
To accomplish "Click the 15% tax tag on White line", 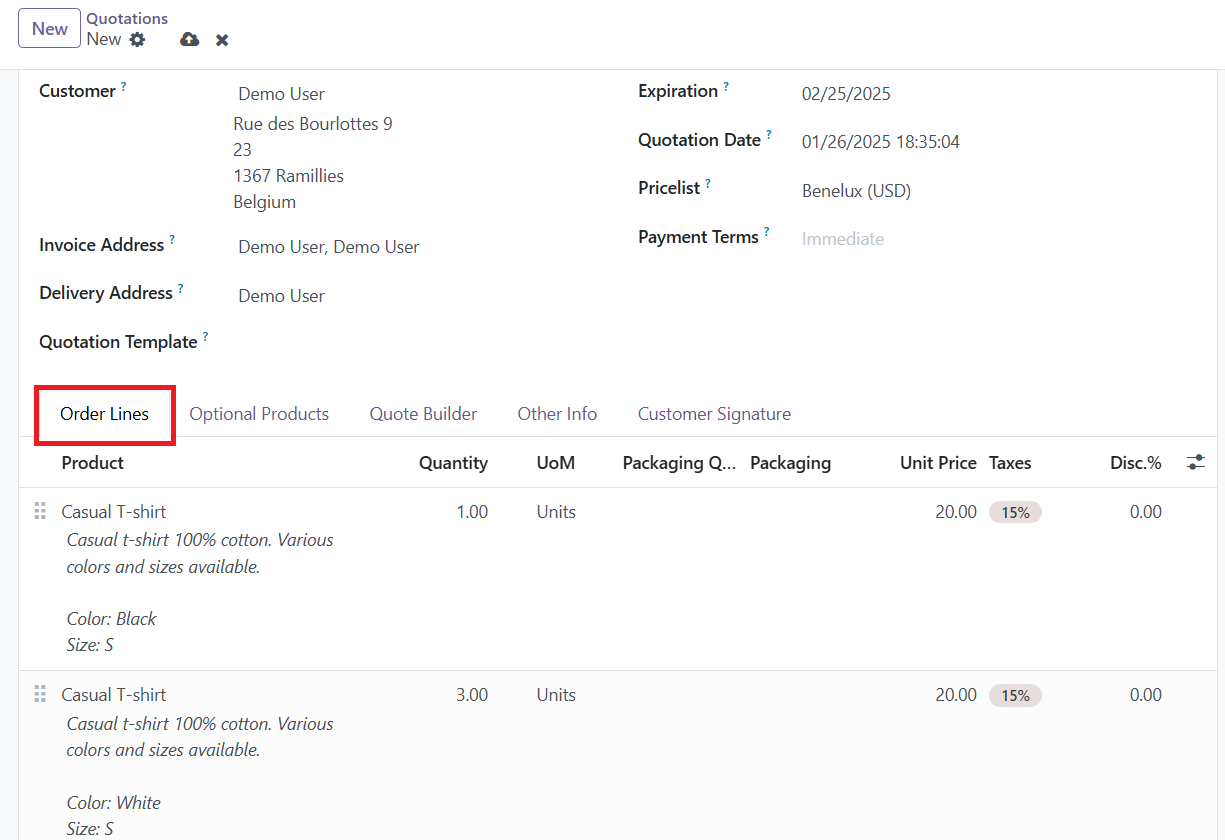I will coord(1015,695).
